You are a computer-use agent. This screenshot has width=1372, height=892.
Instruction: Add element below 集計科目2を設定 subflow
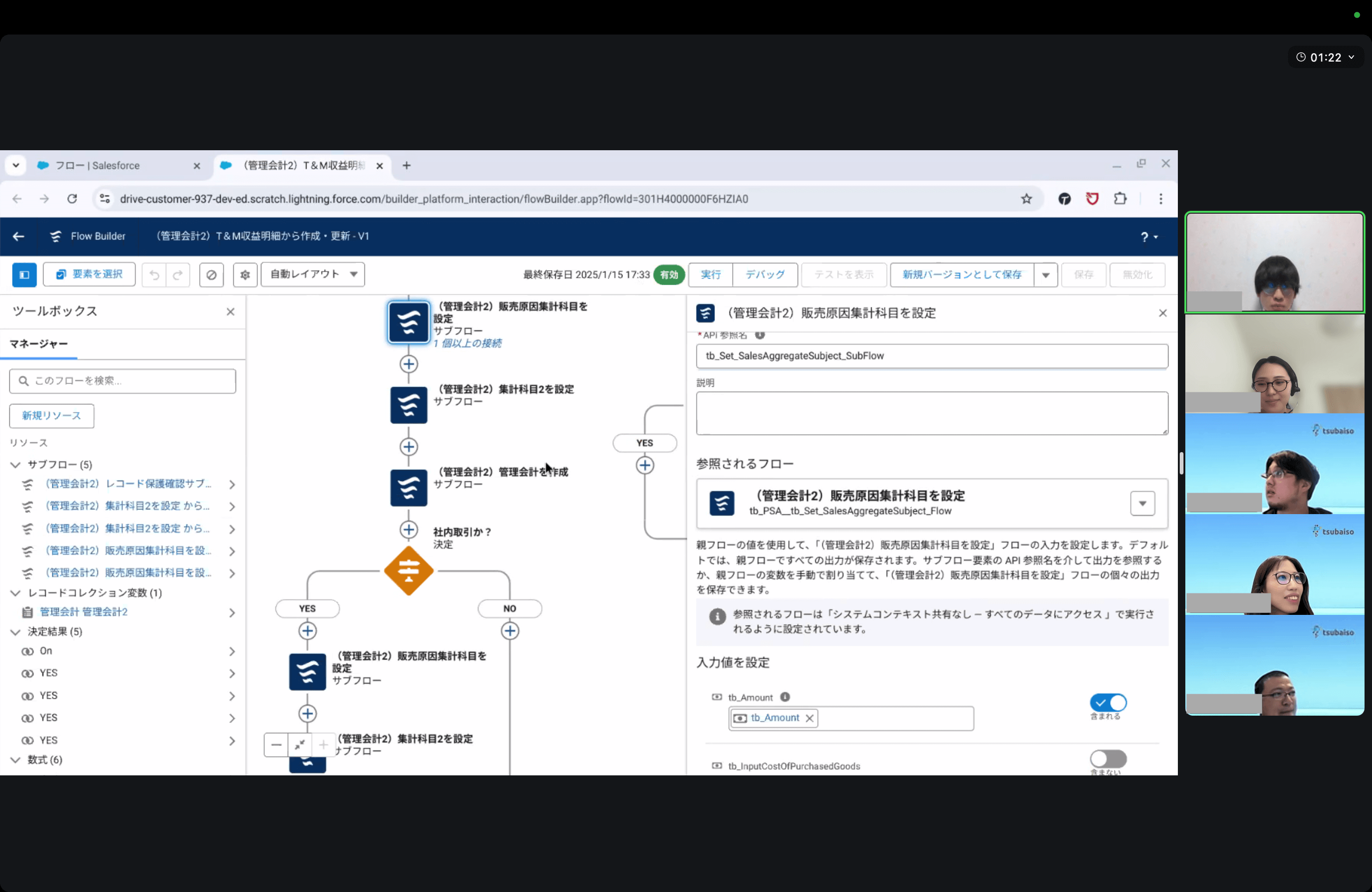409,446
